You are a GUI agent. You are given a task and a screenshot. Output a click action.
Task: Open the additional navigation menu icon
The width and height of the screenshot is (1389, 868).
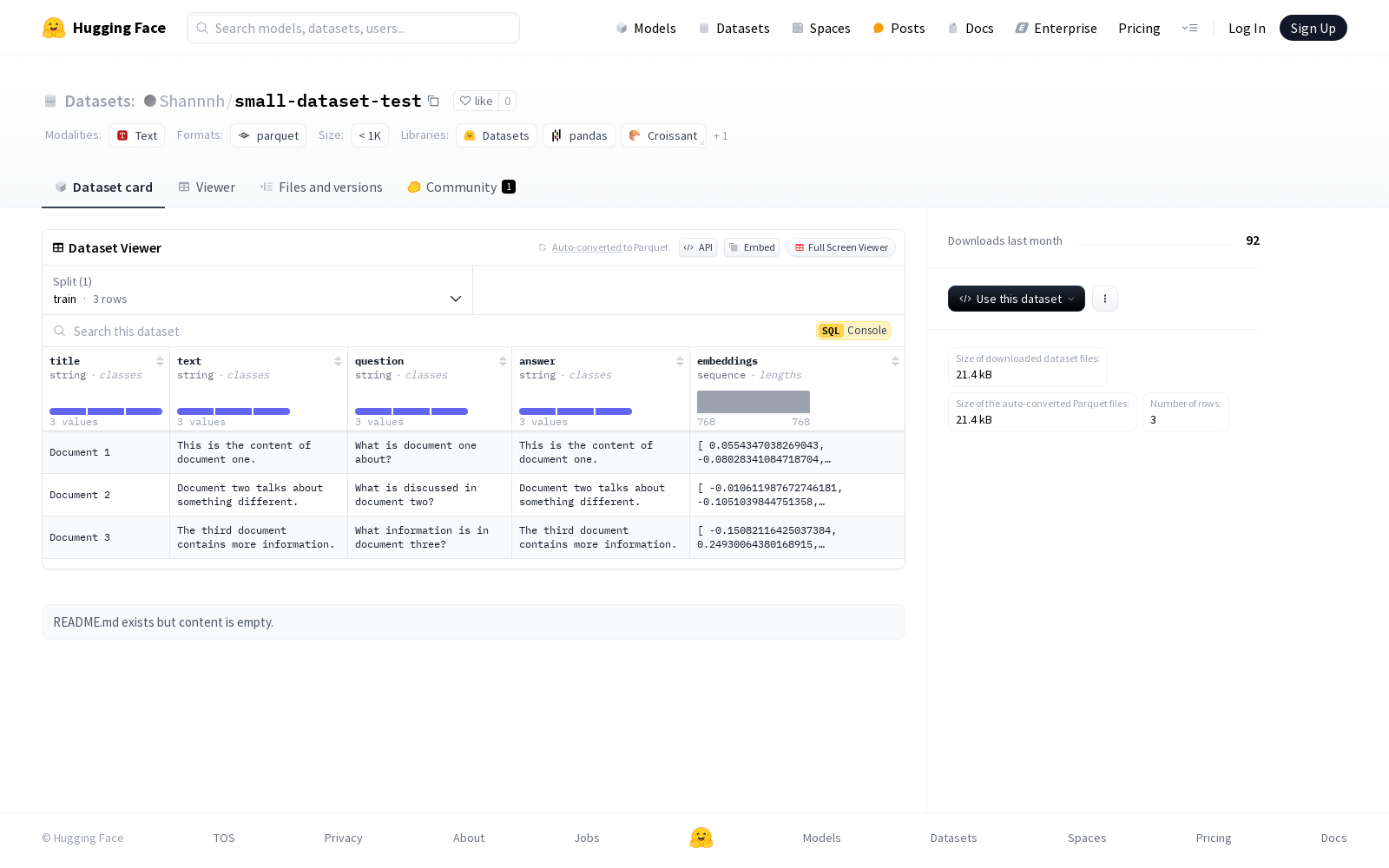click(x=1189, y=28)
